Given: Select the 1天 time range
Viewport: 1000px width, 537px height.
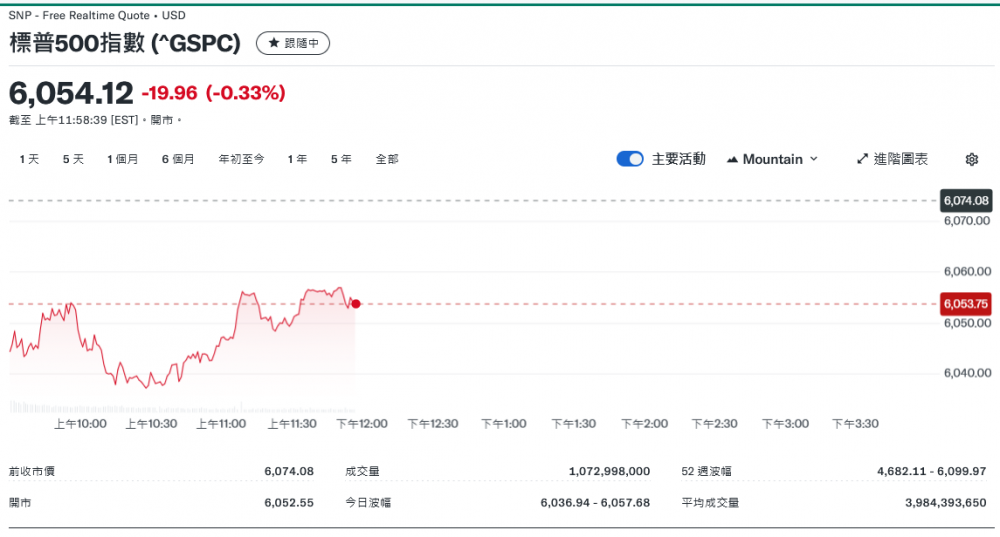Looking at the screenshot, I should (29, 159).
